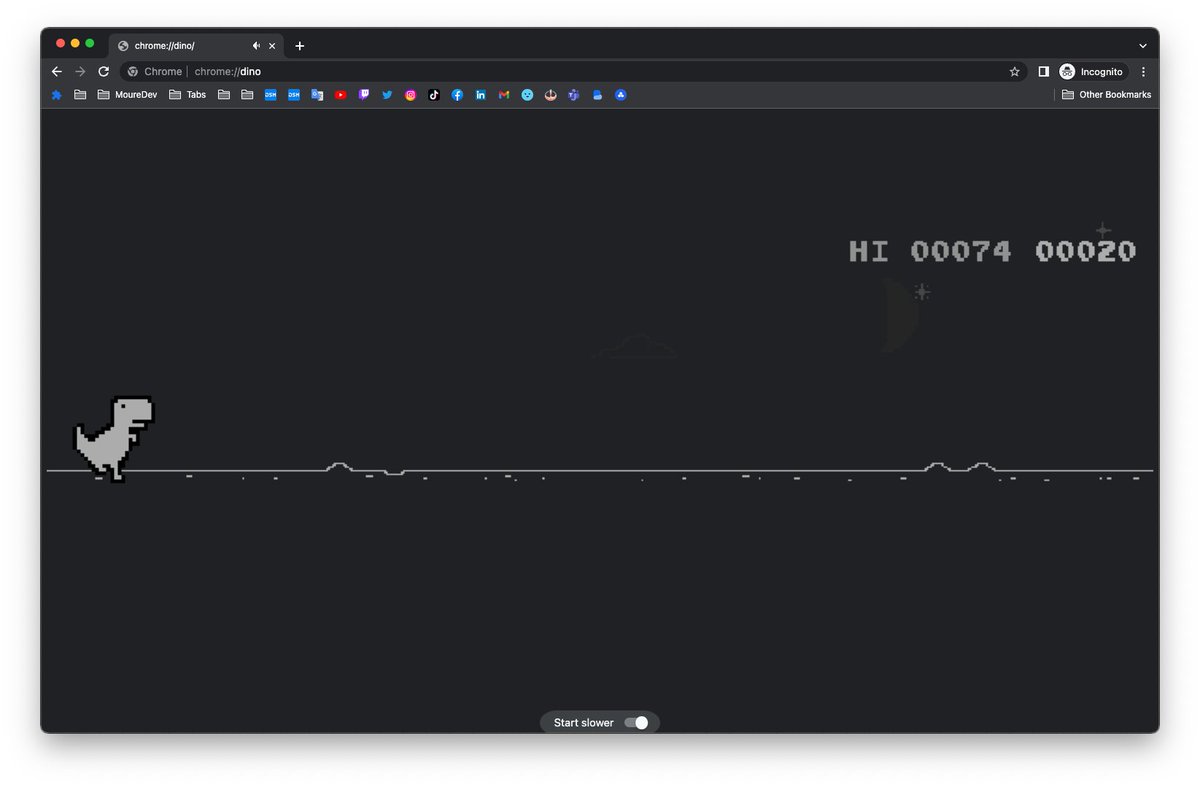The height and width of the screenshot is (787, 1200).
Task: Open the Other Bookmarks folder
Action: (x=1106, y=95)
